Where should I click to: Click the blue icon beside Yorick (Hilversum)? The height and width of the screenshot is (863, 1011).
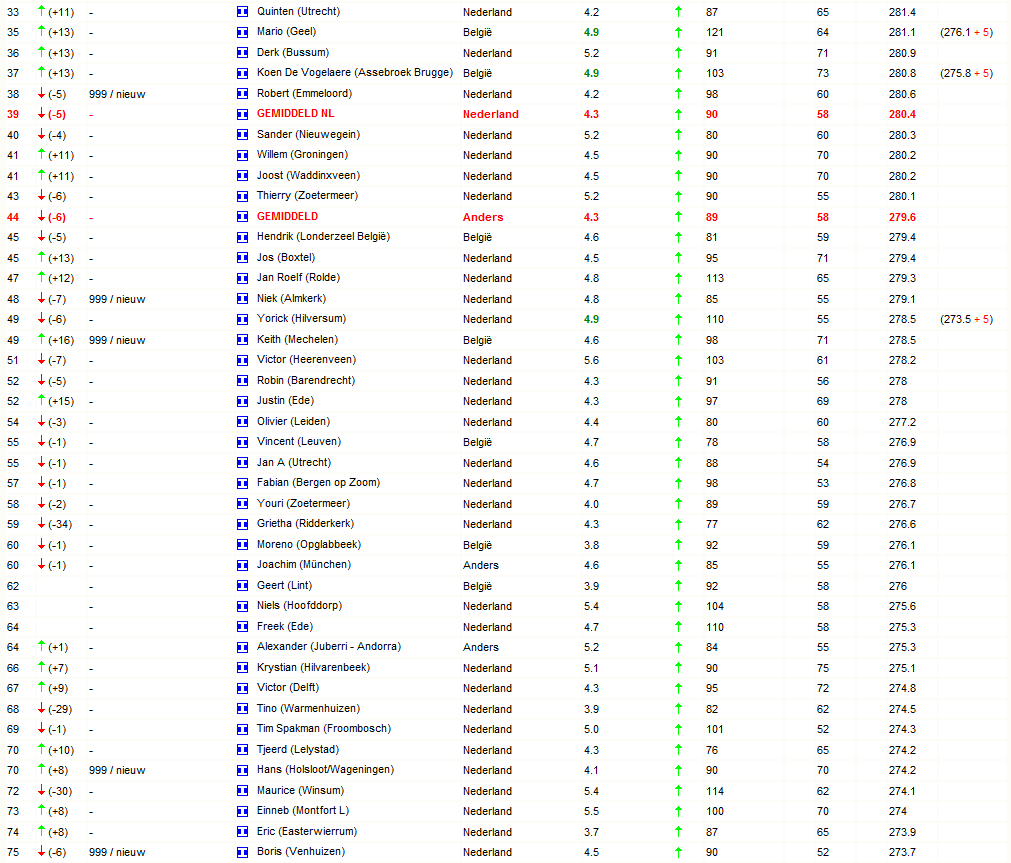click(x=242, y=319)
